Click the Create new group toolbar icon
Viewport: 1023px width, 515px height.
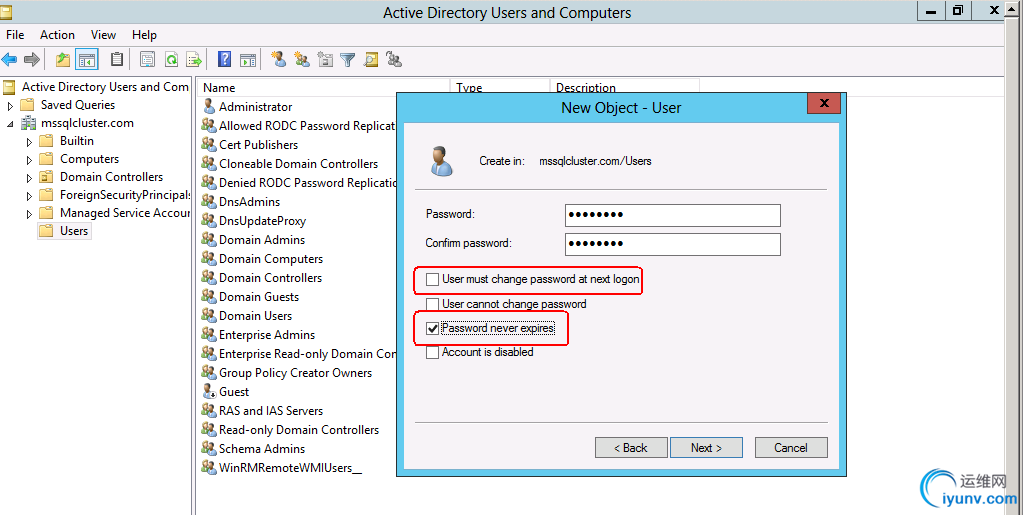tap(301, 59)
